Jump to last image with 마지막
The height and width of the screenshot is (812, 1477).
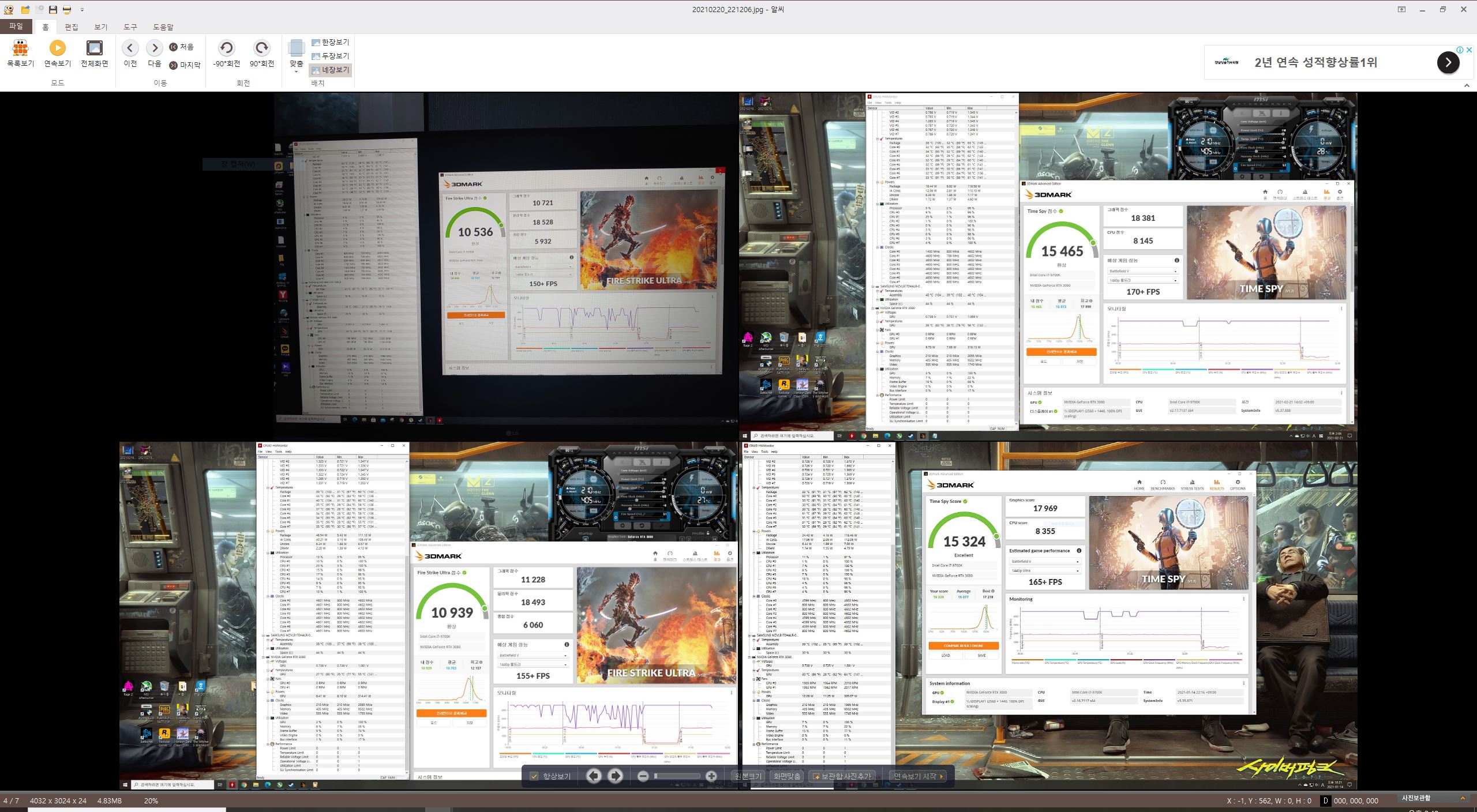click(185, 65)
